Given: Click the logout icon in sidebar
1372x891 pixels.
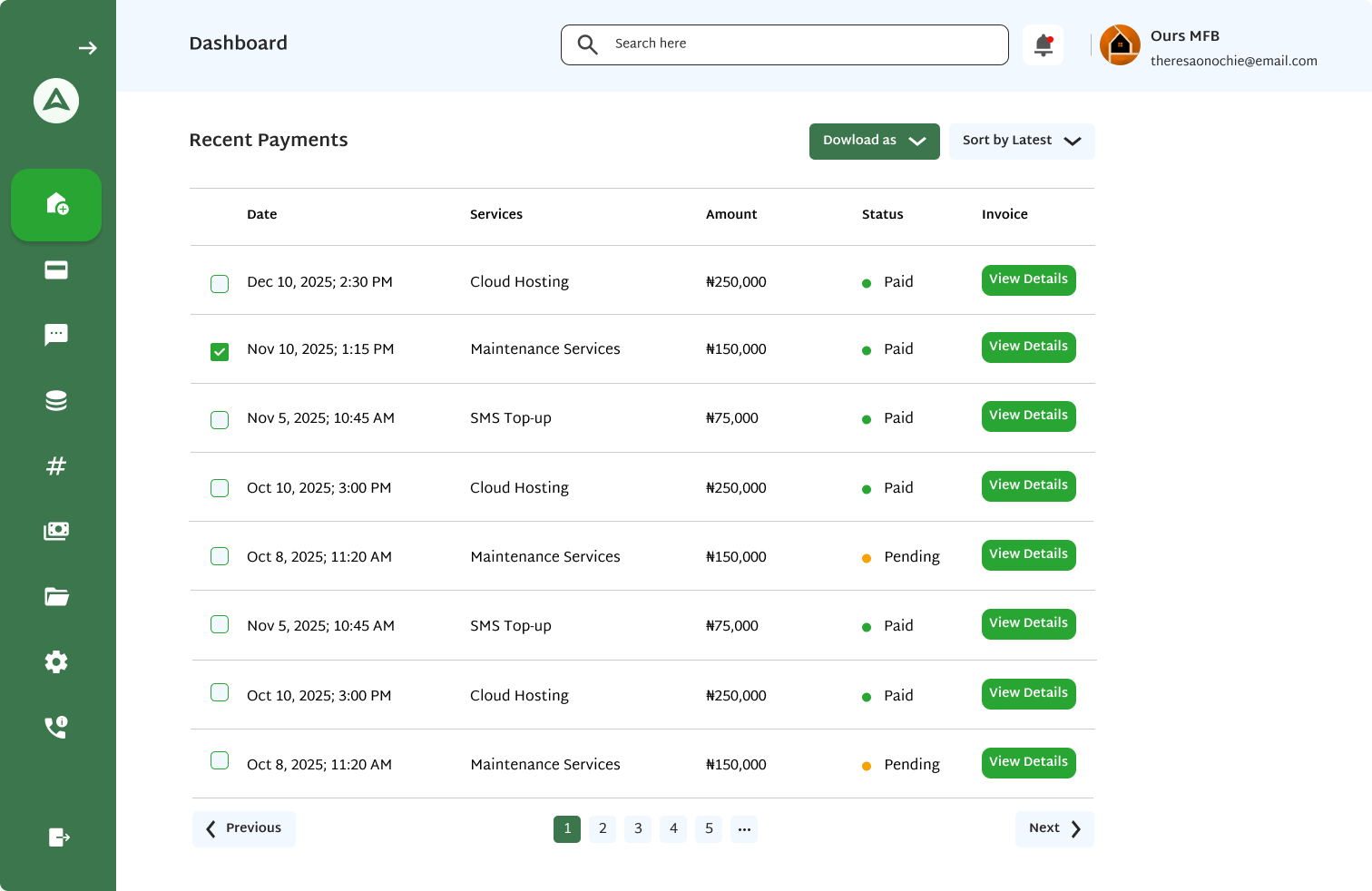Looking at the screenshot, I should 59,837.
